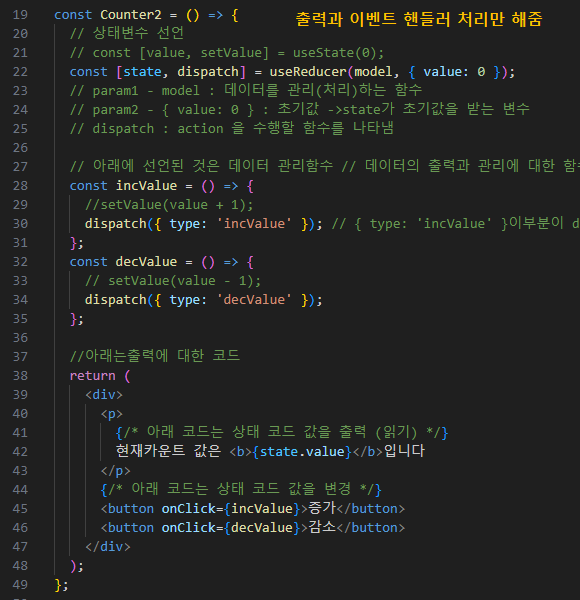
Task: Click the closing </div> tag
Action: coord(108,547)
